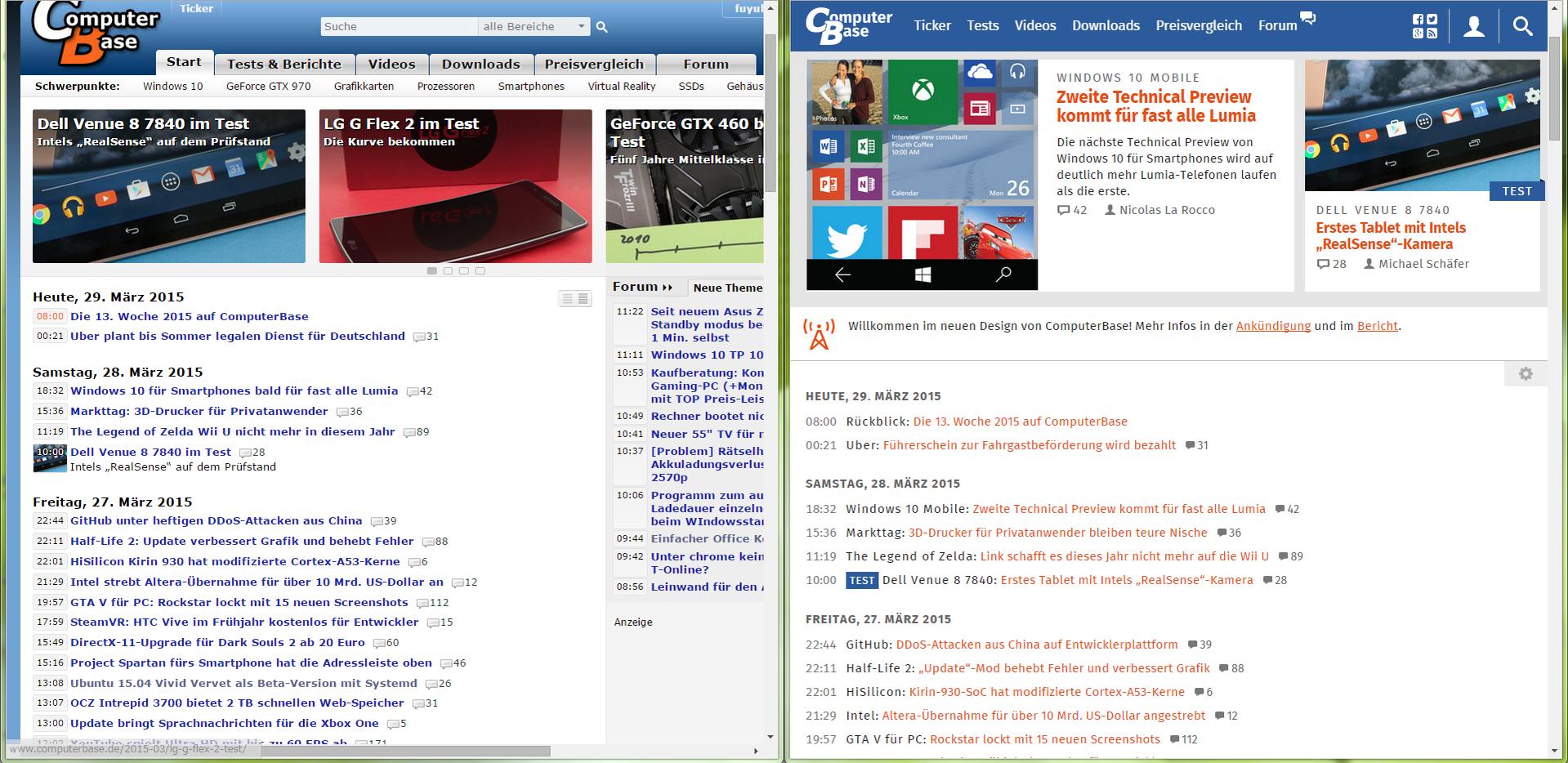
Task: Open RSS feed icon in new design header
Action: point(1432,33)
